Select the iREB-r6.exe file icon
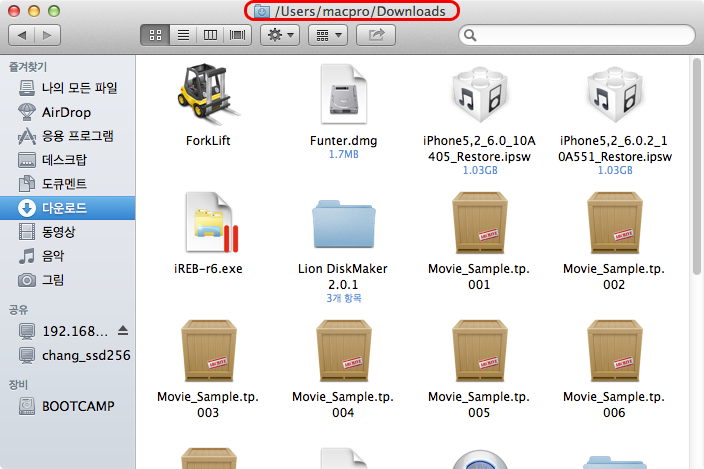 tap(211, 222)
